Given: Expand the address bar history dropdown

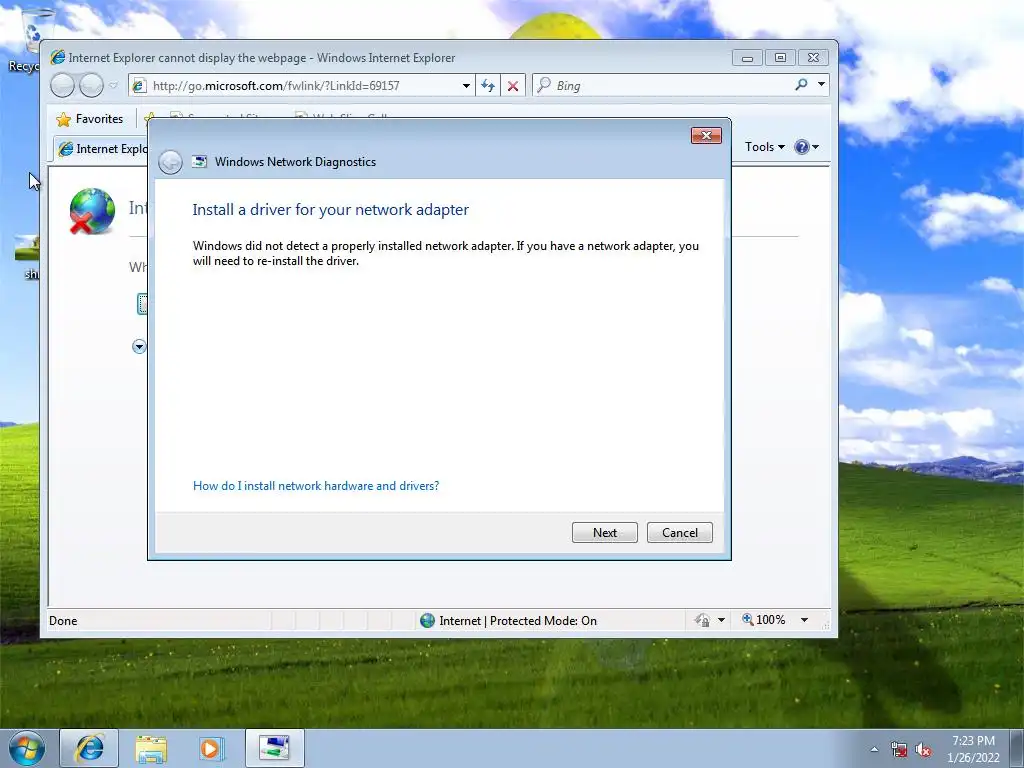Looking at the screenshot, I should (x=466, y=86).
